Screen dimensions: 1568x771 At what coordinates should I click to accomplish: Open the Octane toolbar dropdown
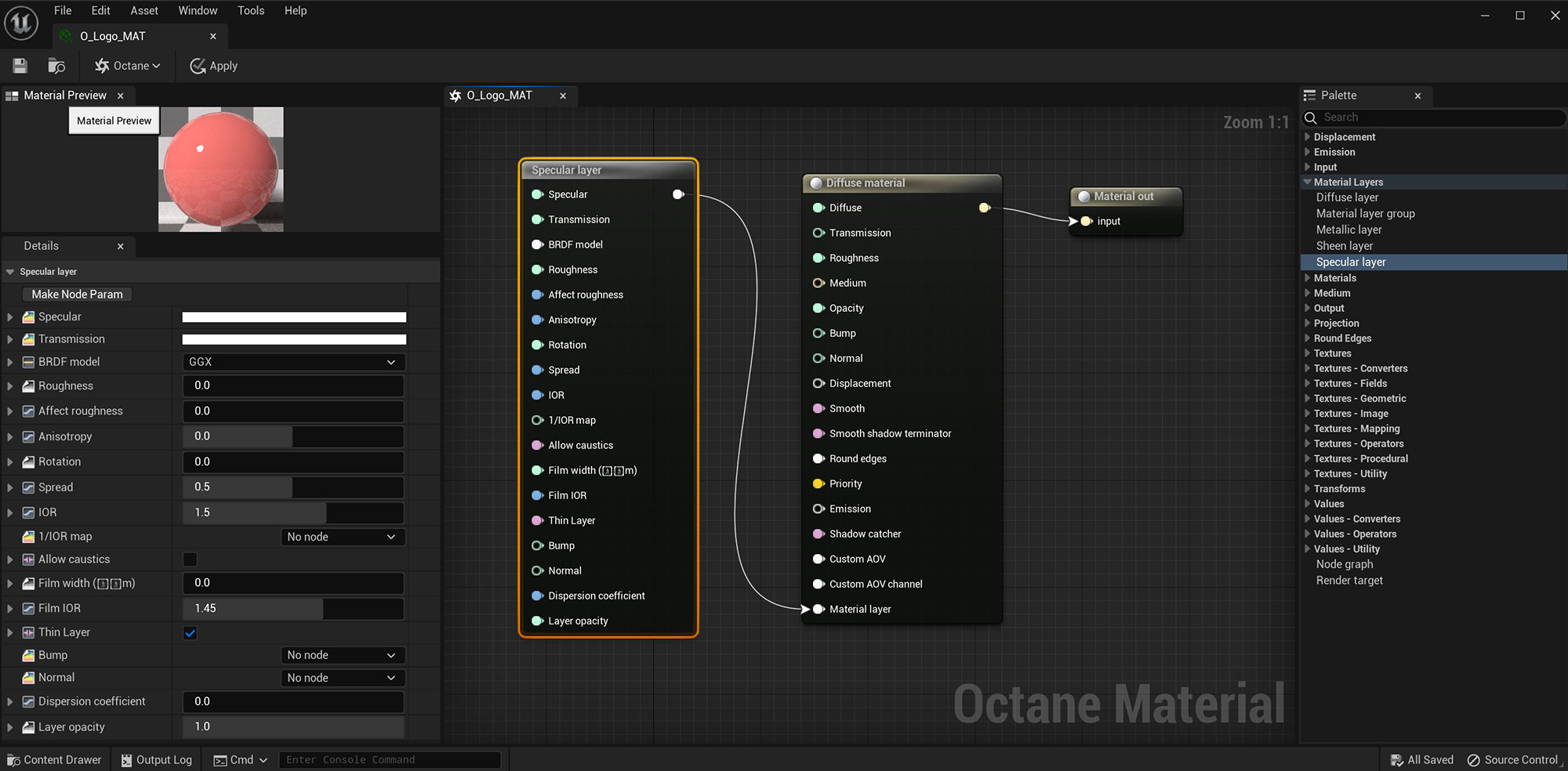[128, 66]
